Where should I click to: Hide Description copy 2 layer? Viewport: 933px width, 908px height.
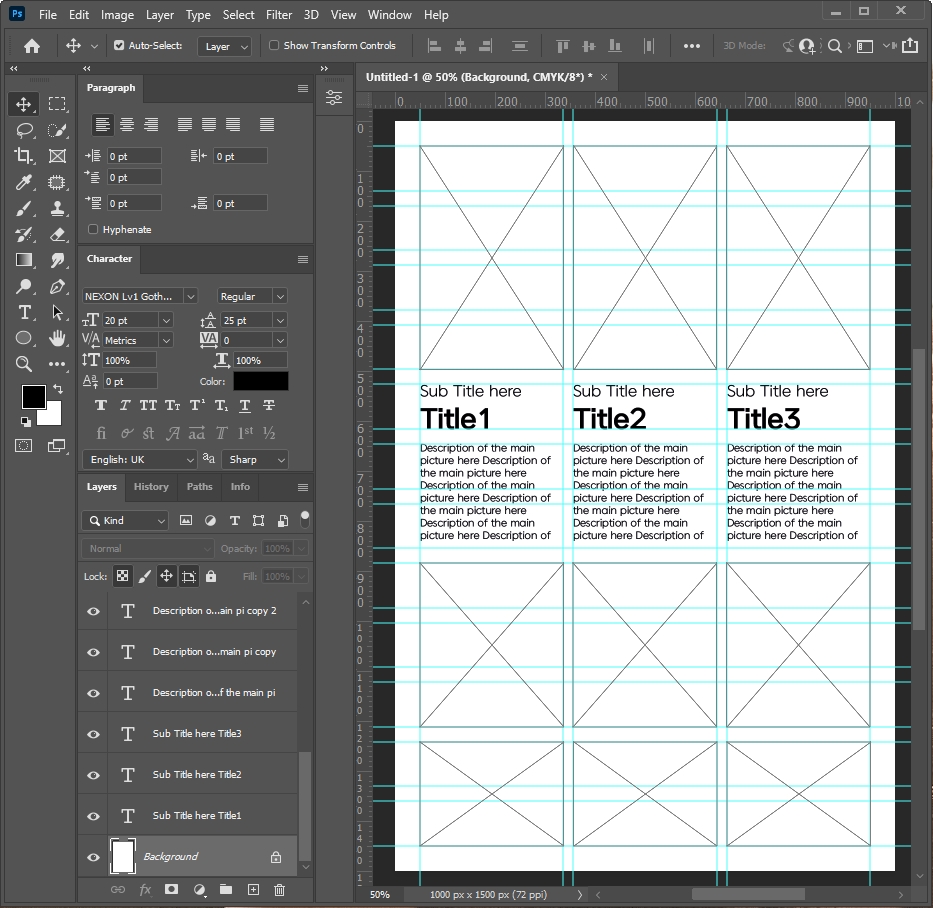93,611
